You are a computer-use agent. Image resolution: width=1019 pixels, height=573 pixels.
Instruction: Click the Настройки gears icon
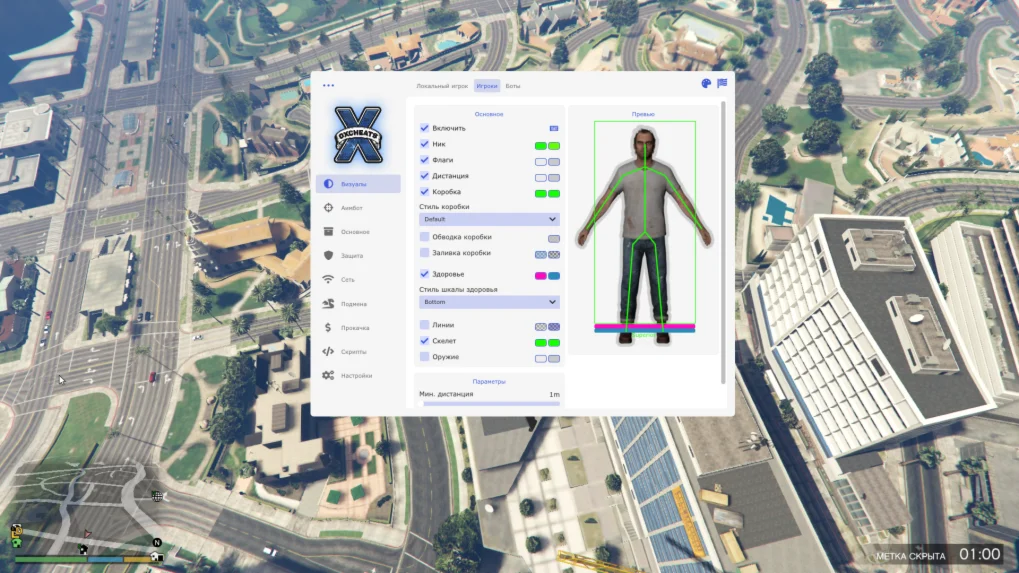point(328,376)
